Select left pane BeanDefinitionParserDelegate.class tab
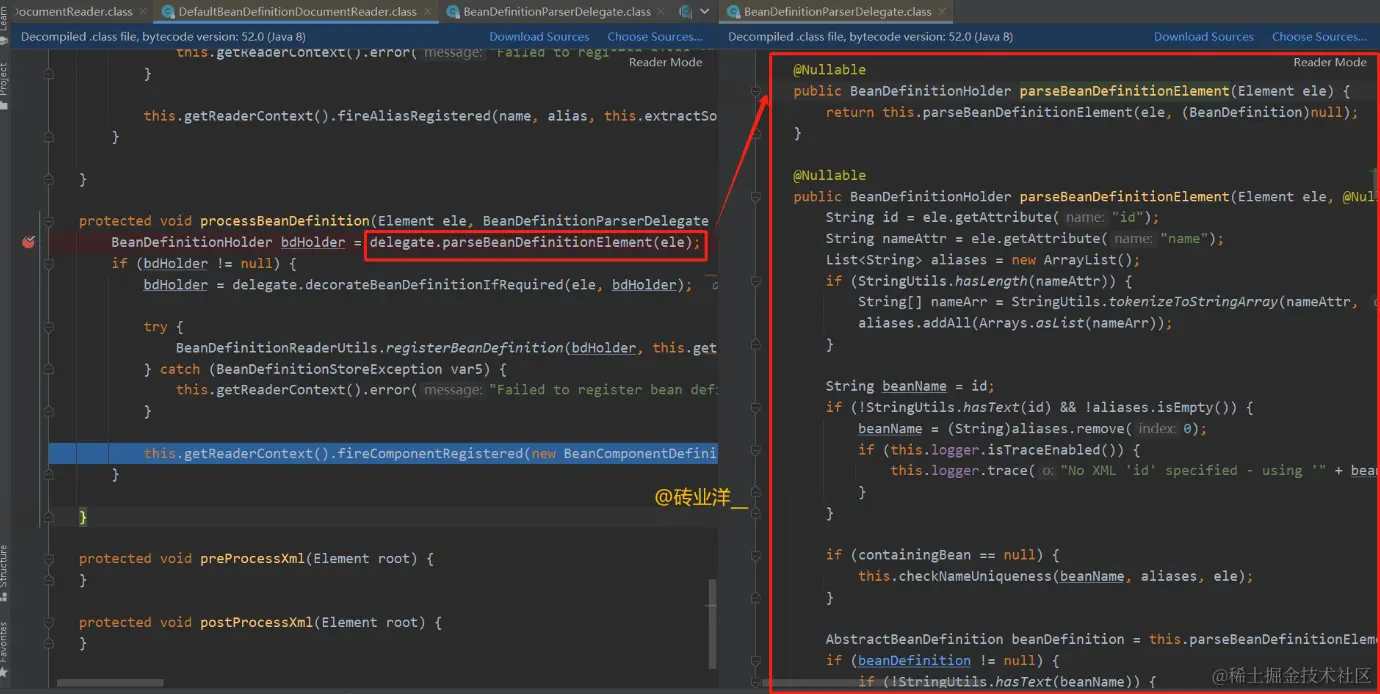1380x694 pixels. point(557,12)
